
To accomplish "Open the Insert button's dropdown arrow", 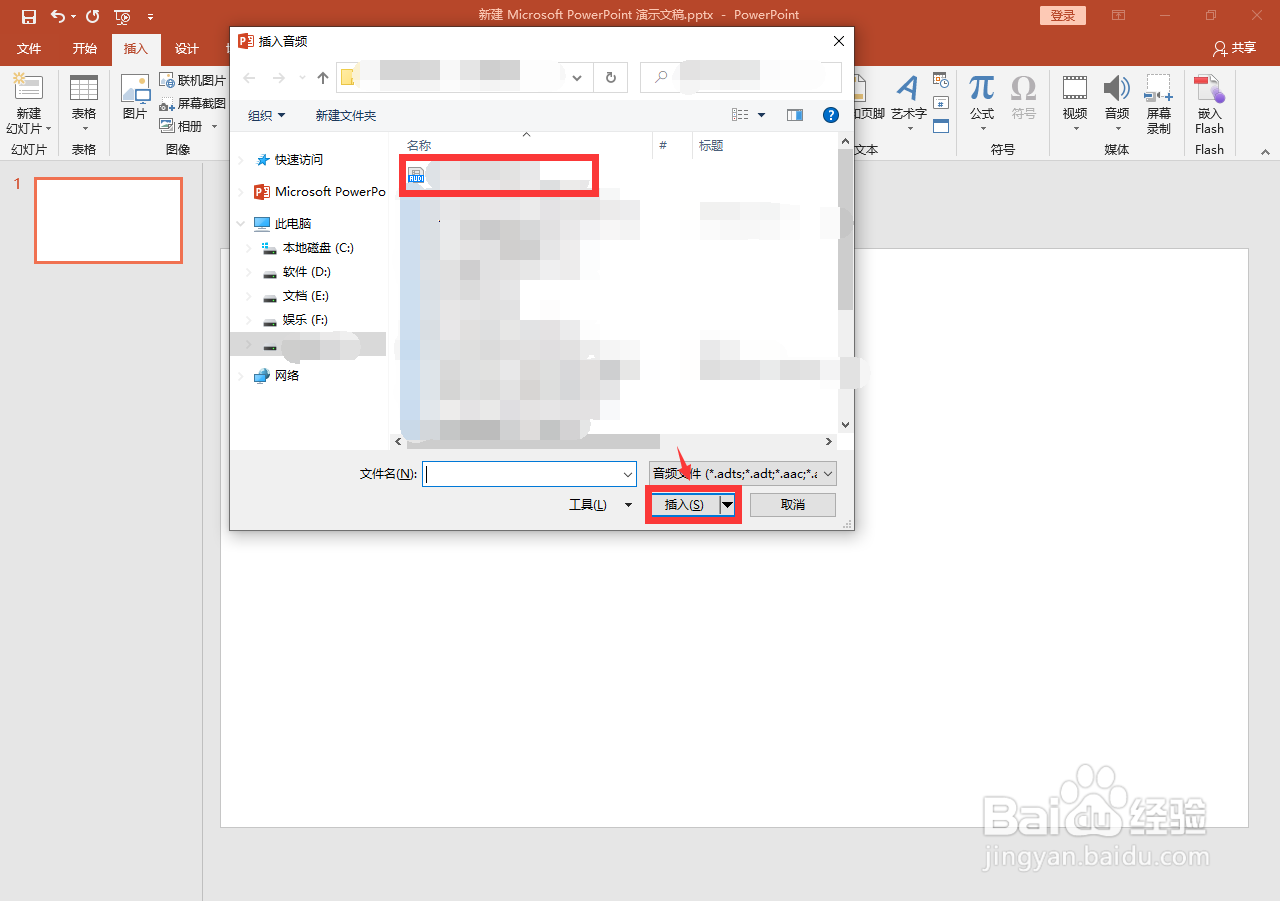I will 727,505.
